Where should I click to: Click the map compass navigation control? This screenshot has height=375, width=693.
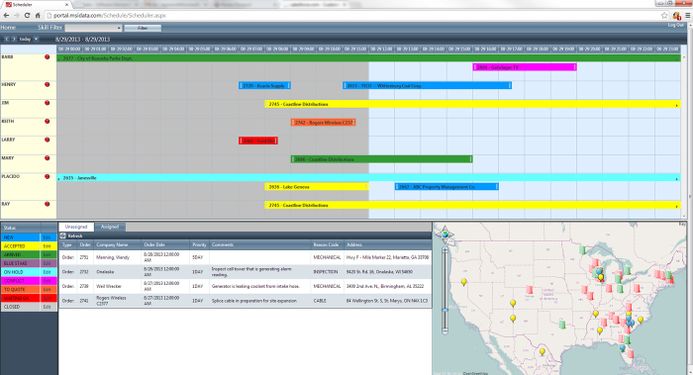tap(445, 234)
